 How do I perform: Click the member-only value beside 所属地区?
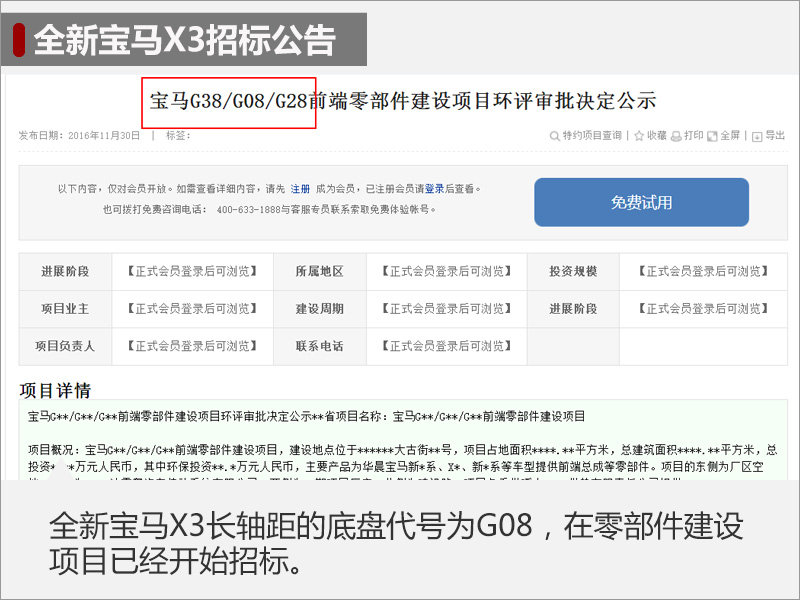(446, 271)
